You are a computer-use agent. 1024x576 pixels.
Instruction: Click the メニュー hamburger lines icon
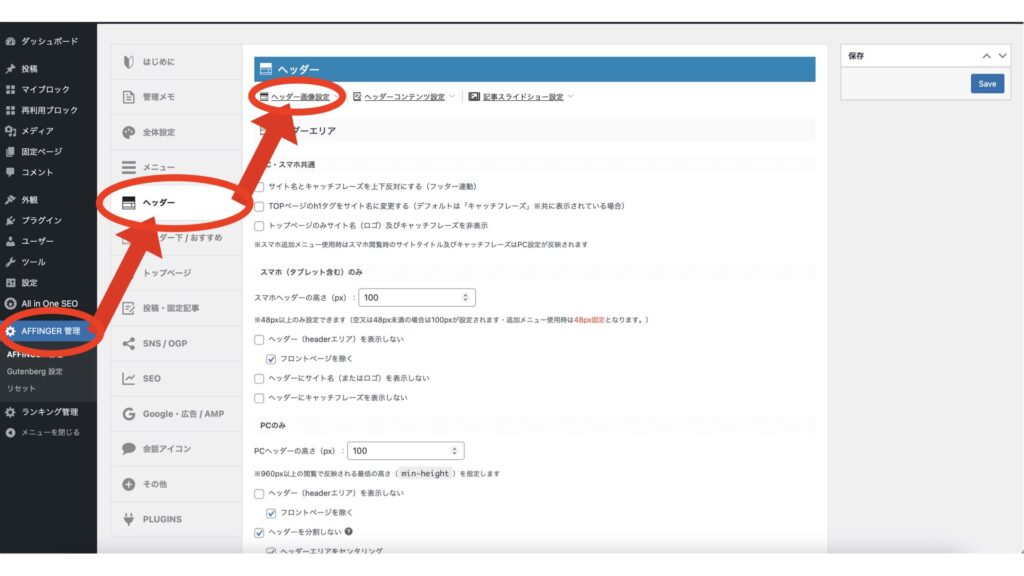coord(129,167)
